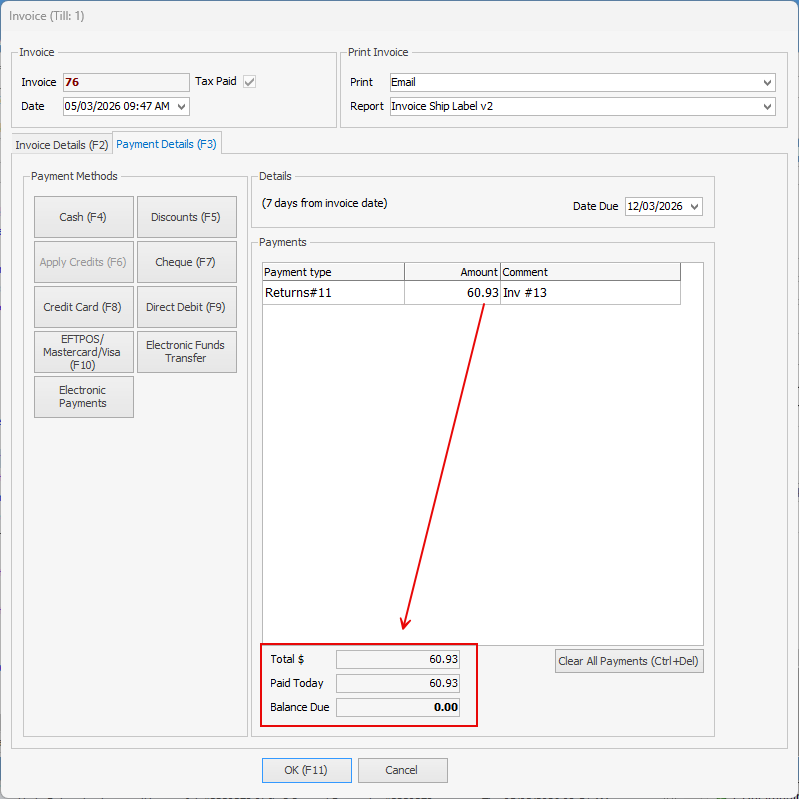Click the Comment column header

pyautogui.click(x=590, y=272)
